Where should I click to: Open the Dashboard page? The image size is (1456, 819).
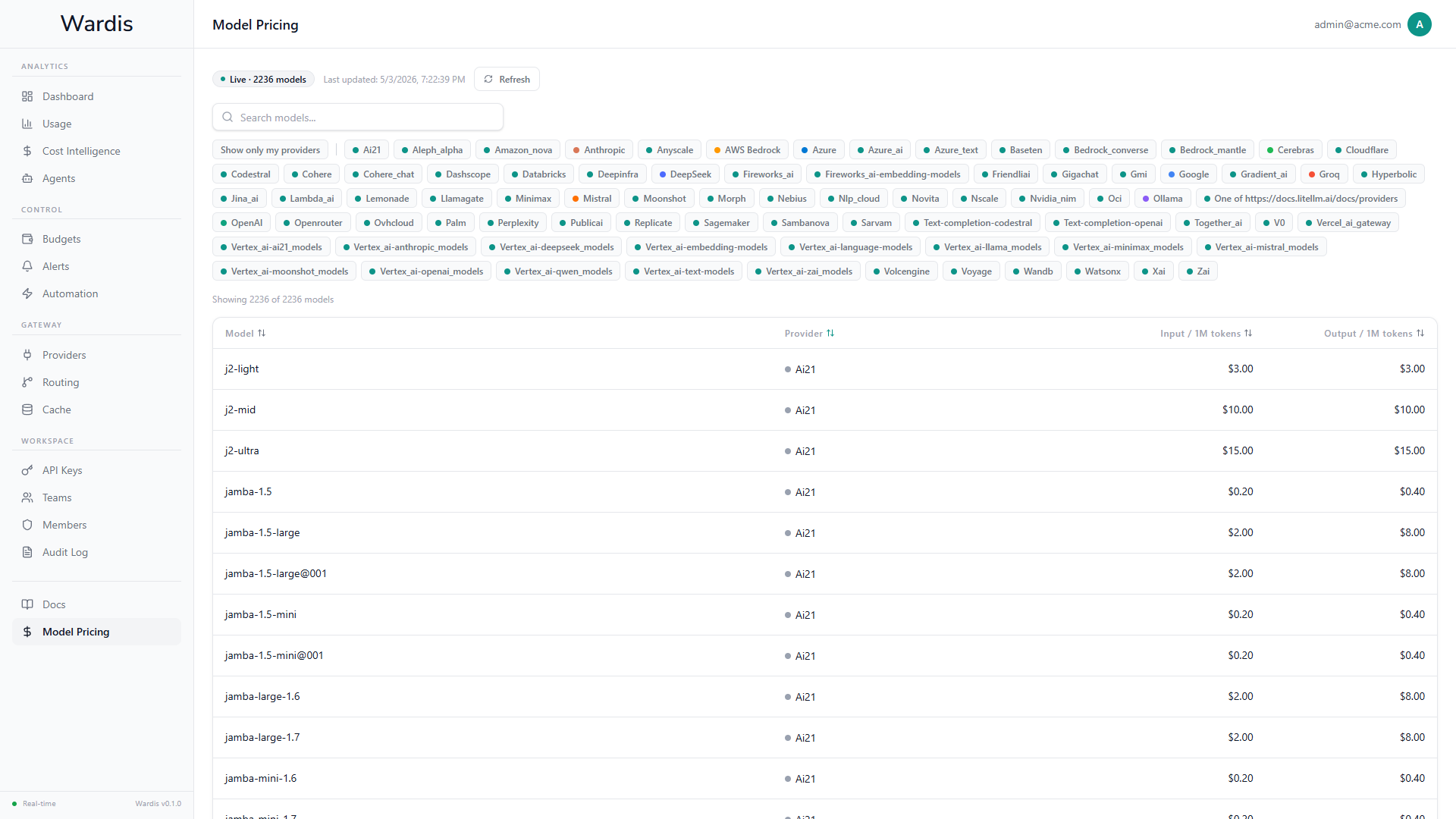pos(96,96)
